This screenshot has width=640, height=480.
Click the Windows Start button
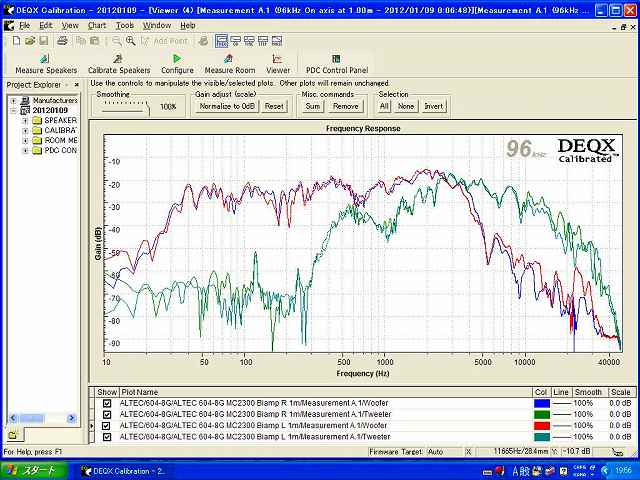coord(33,471)
